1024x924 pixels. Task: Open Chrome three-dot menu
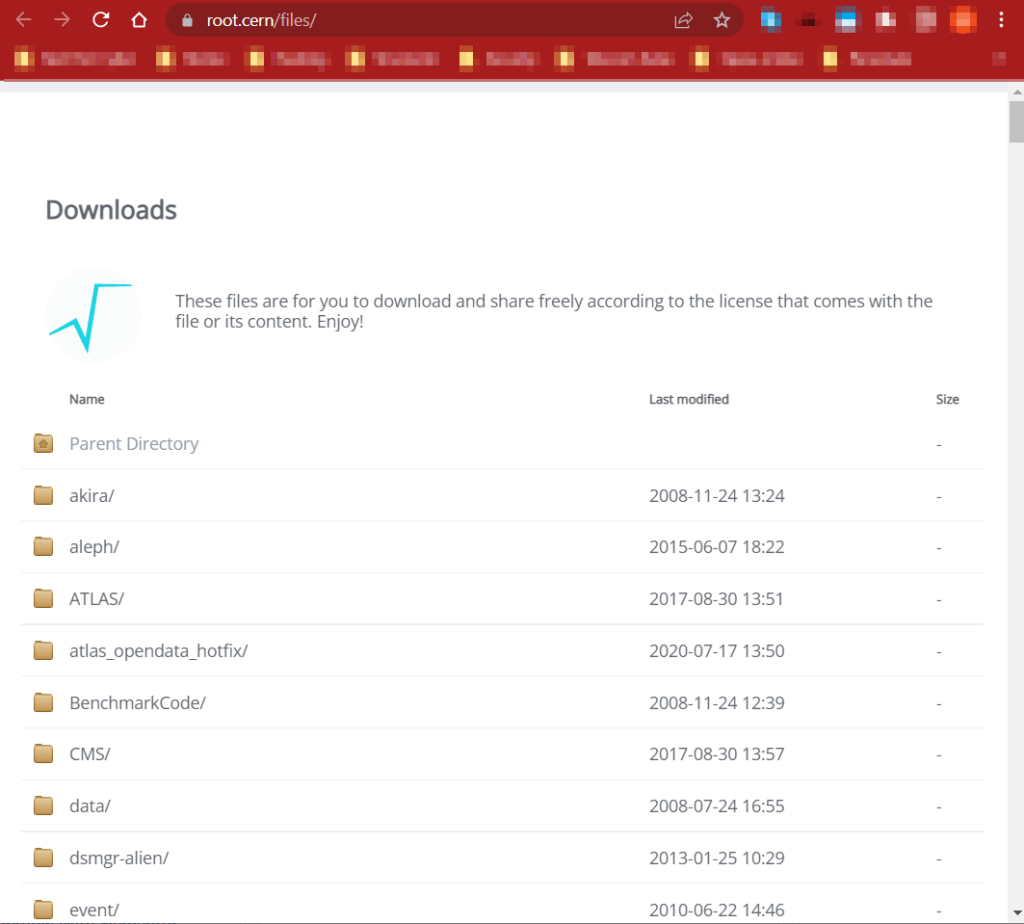(1001, 20)
